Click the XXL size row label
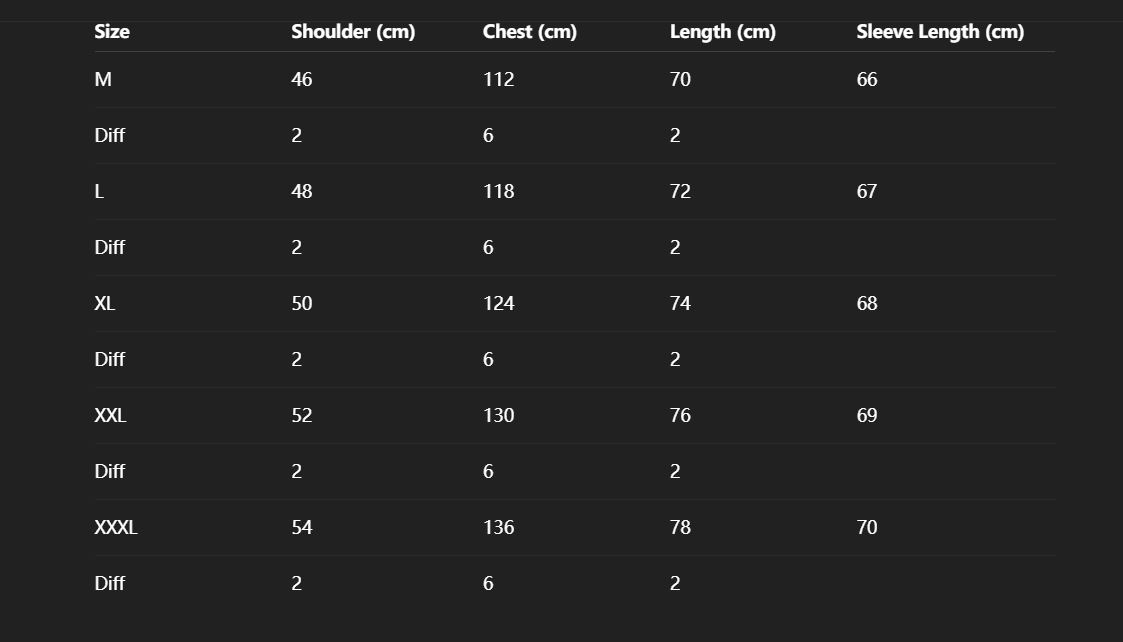Image resolution: width=1123 pixels, height=642 pixels. pyautogui.click(x=110, y=416)
